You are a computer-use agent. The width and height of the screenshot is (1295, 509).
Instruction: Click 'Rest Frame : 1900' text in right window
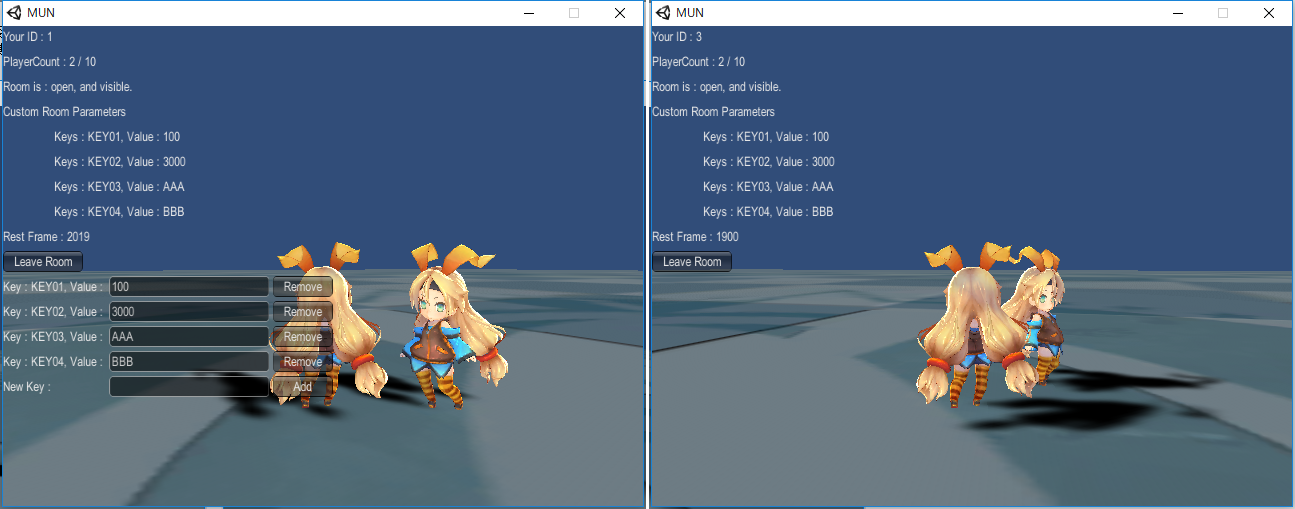click(696, 237)
